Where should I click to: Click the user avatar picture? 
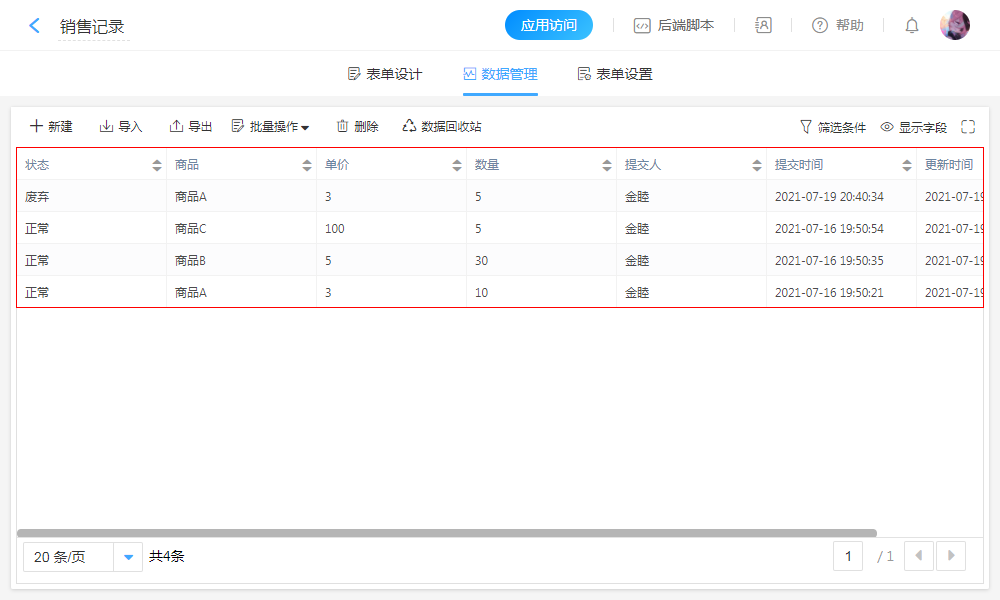click(954, 25)
